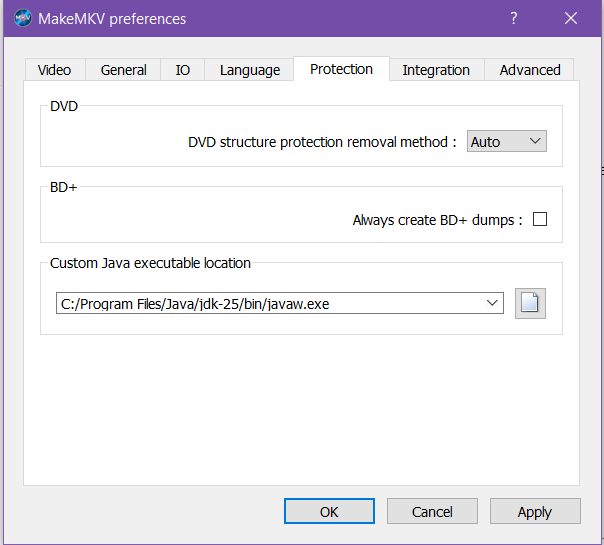Click the help question mark button
604x545 pixels.
coord(513,18)
